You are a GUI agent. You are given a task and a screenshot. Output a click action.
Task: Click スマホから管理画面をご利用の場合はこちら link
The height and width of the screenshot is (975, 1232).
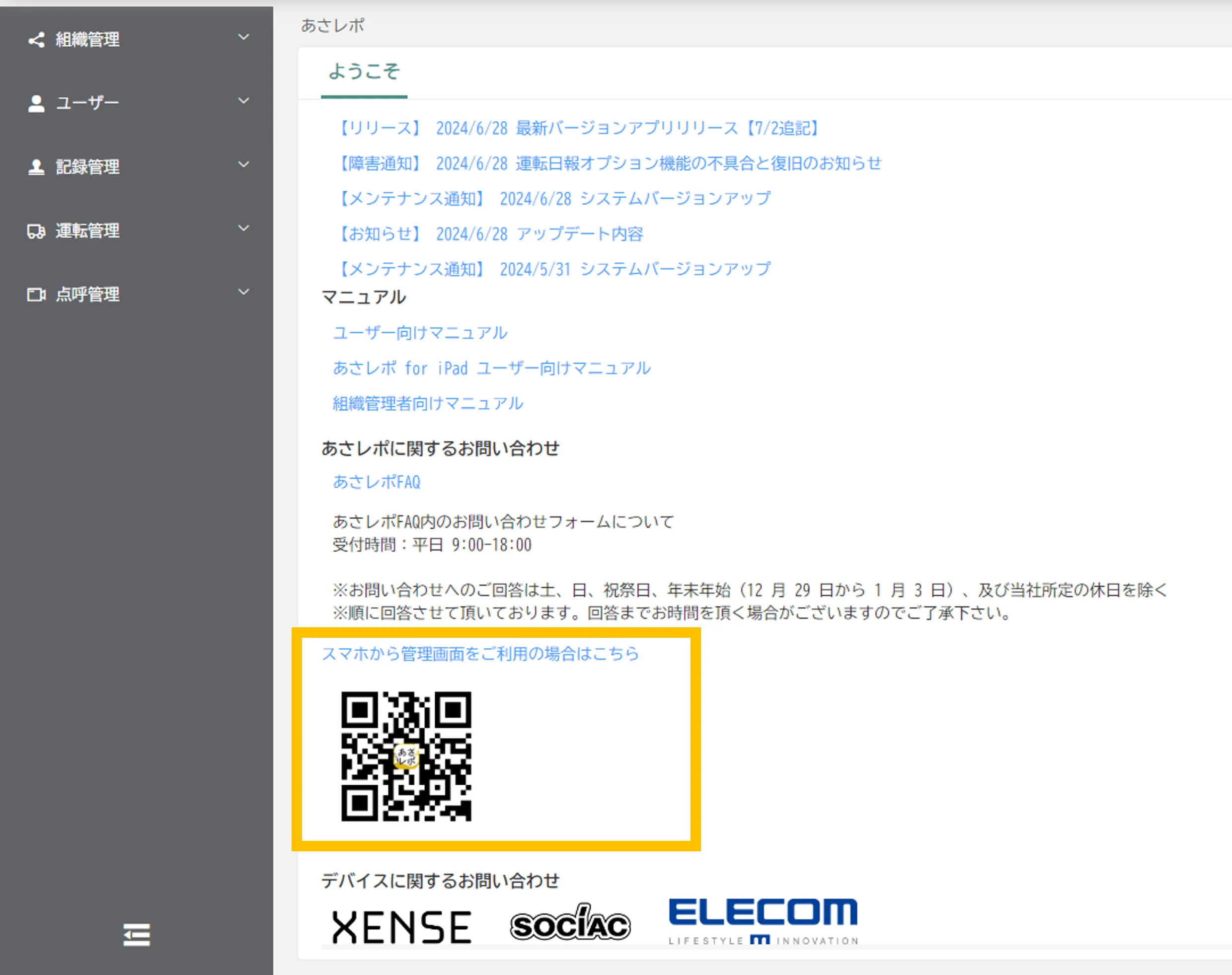coord(480,654)
